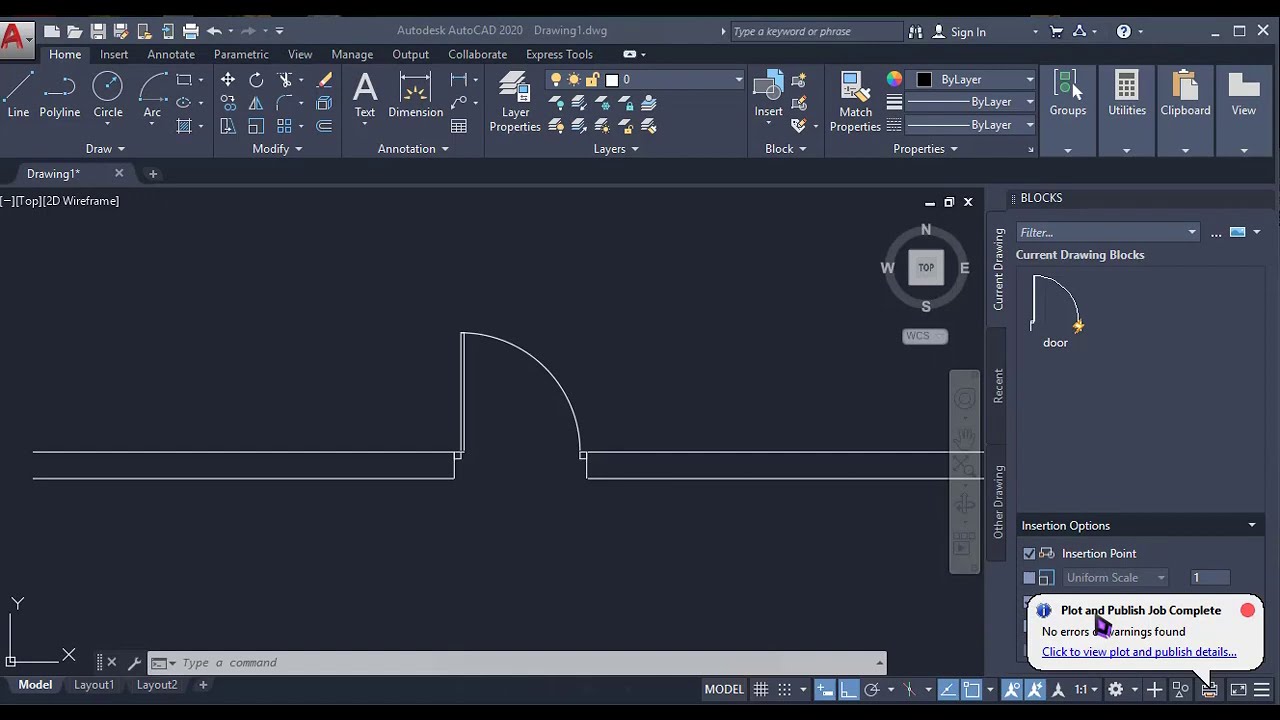This screenshot has height=720, width=1280.
Task: Click the Insert block icon
Action: (768, 96)
